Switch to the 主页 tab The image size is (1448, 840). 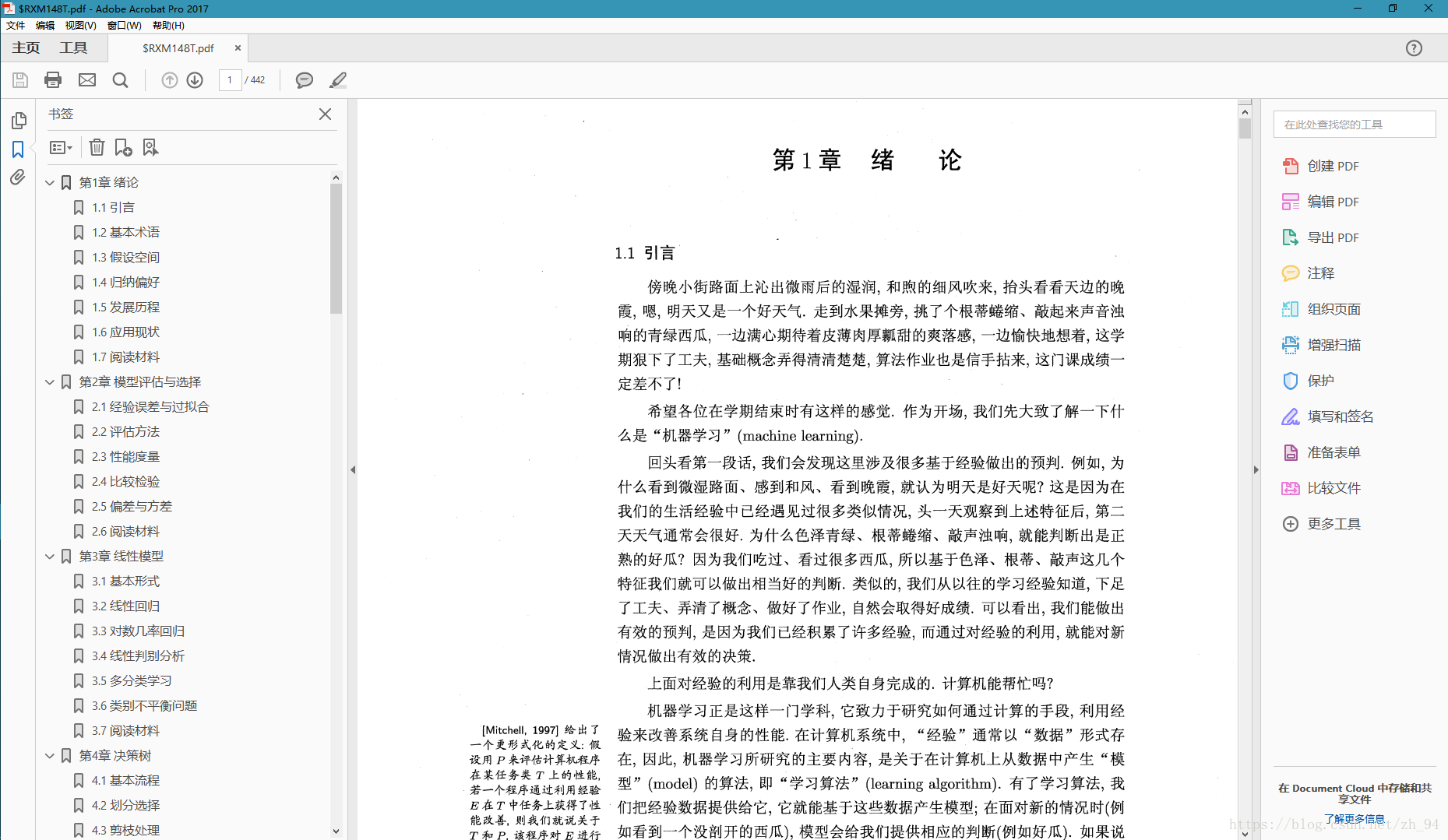point(26,48)
